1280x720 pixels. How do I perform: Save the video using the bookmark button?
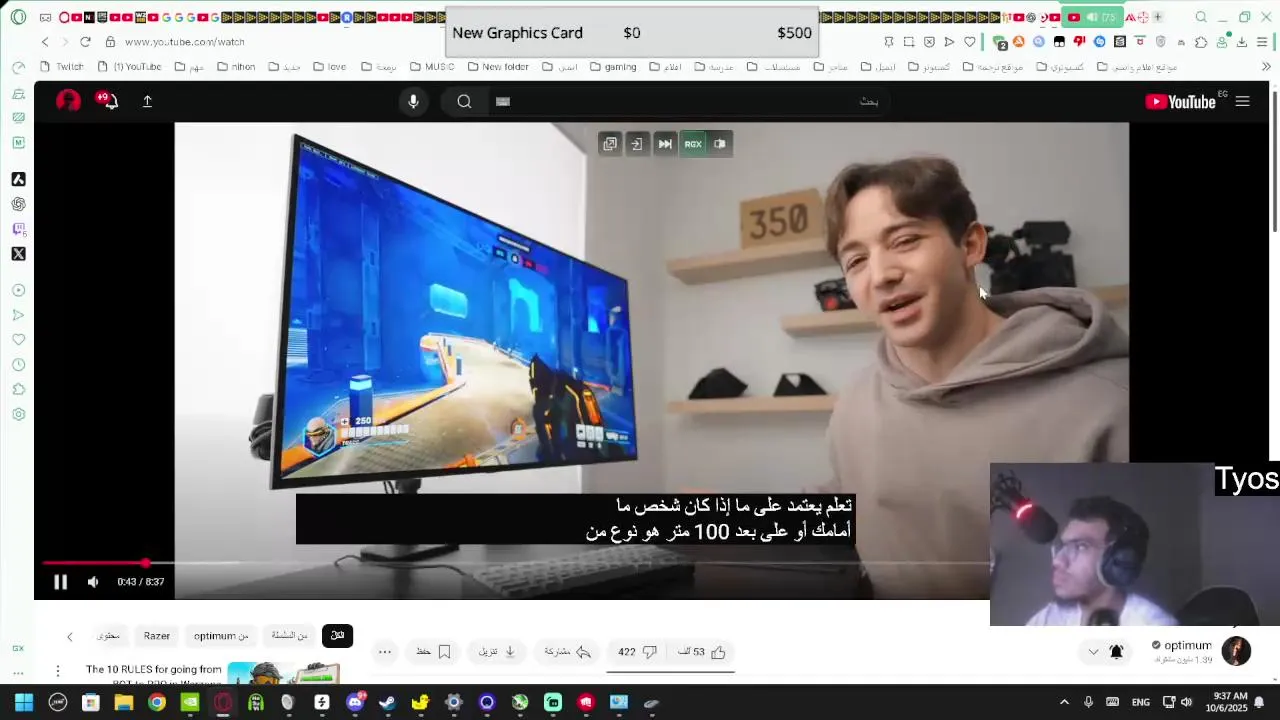(434, 652)
